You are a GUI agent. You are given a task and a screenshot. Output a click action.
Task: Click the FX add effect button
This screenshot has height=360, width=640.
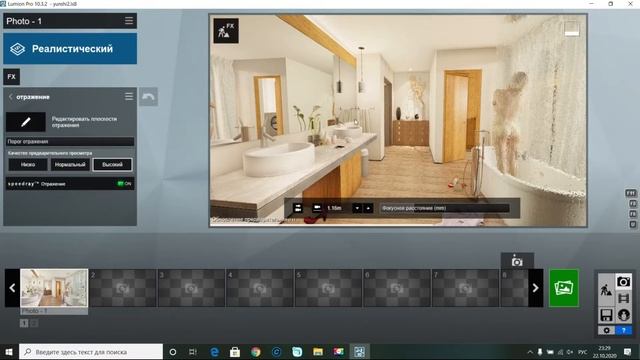pos(11,77)
